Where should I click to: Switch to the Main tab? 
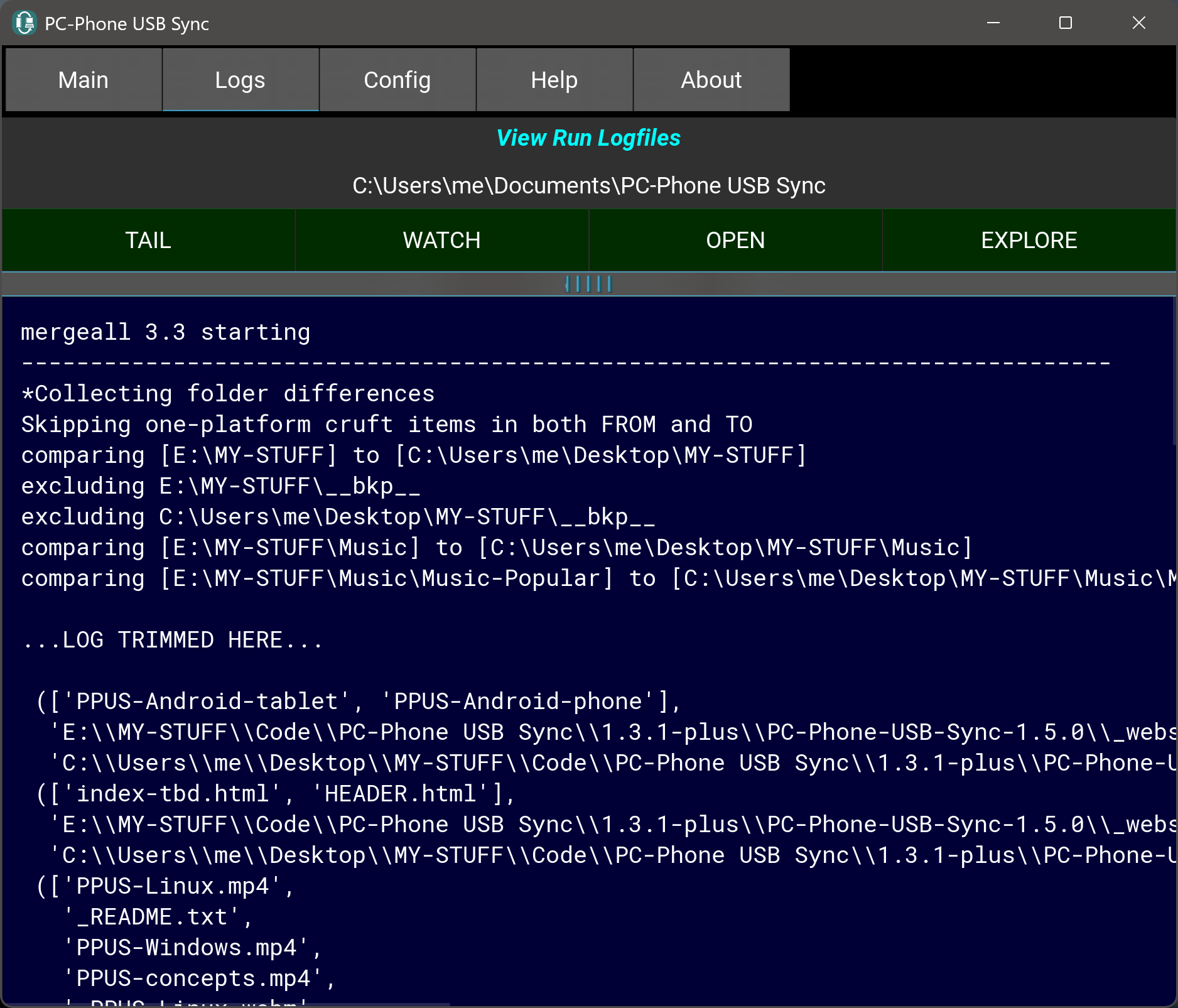click(x=84, y=80)
